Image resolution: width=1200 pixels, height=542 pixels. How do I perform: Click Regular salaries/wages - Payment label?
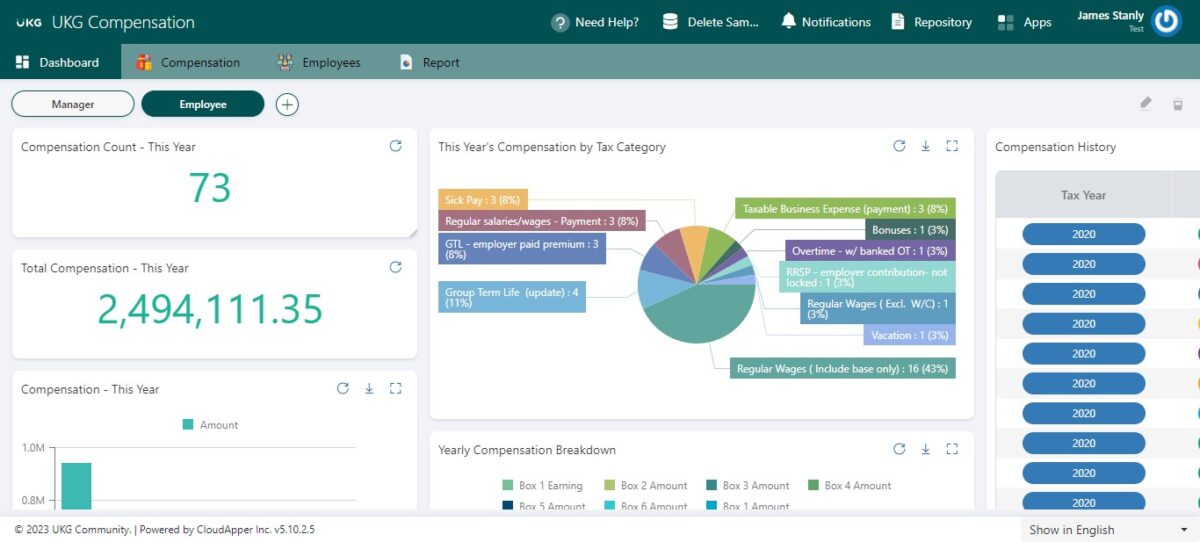(542, 221)
